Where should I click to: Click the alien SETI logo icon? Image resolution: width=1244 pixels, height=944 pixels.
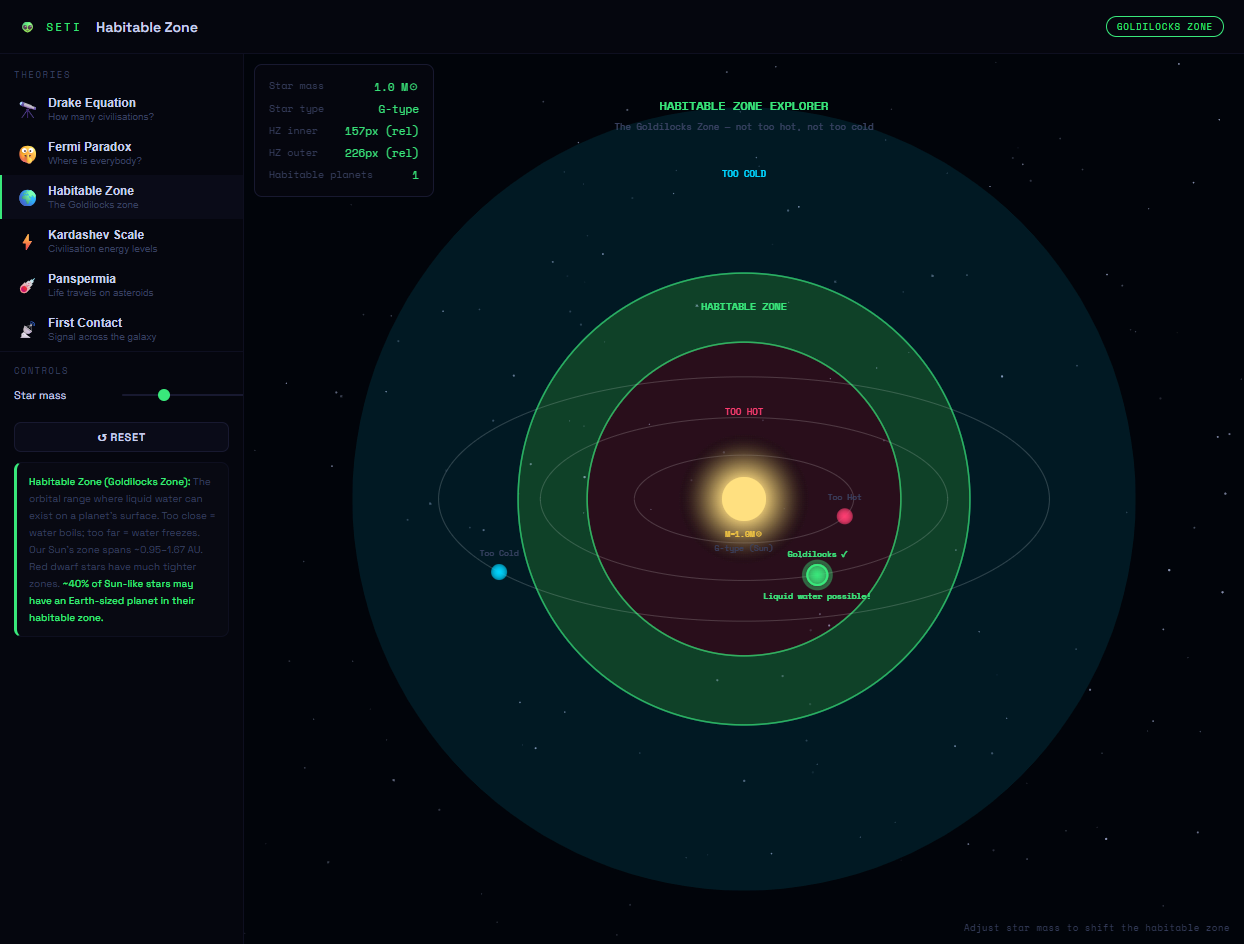[x=27, y=27]
